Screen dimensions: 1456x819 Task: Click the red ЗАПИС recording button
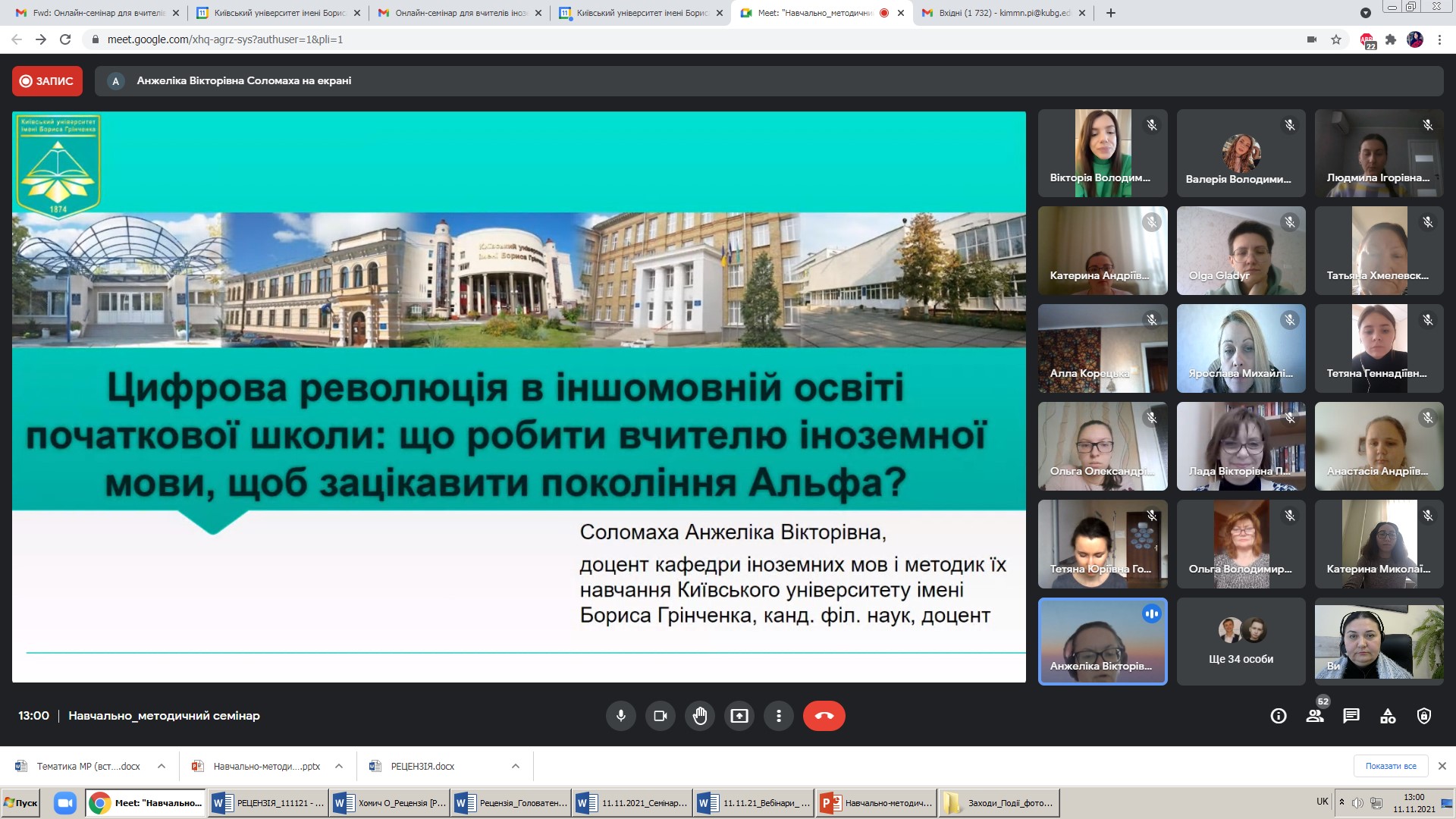(47, 81)
